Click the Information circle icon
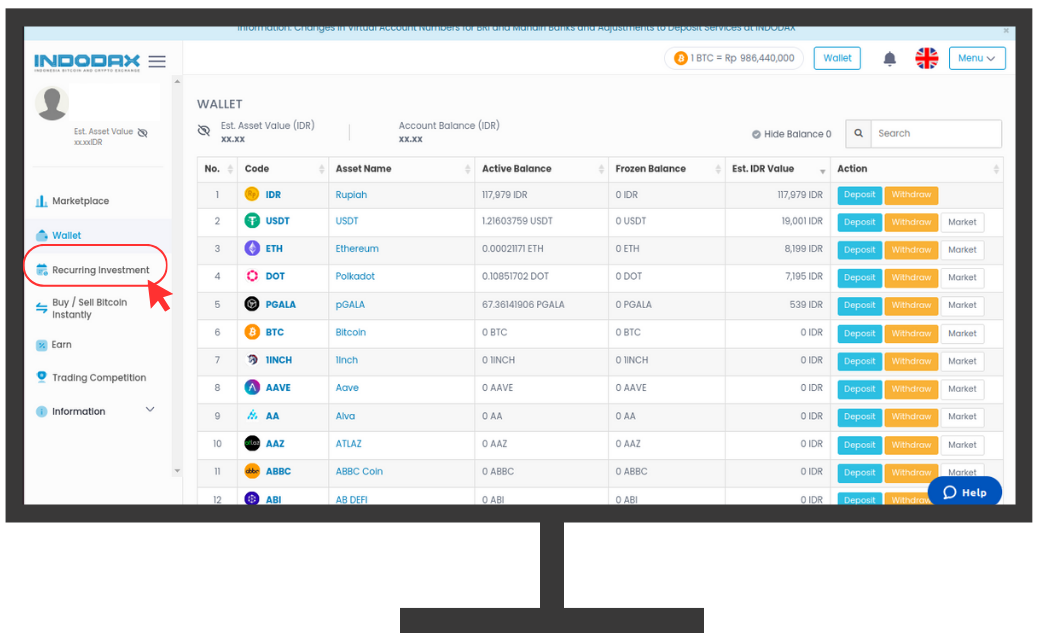1039x633 pixels. [x=41, y=412]
